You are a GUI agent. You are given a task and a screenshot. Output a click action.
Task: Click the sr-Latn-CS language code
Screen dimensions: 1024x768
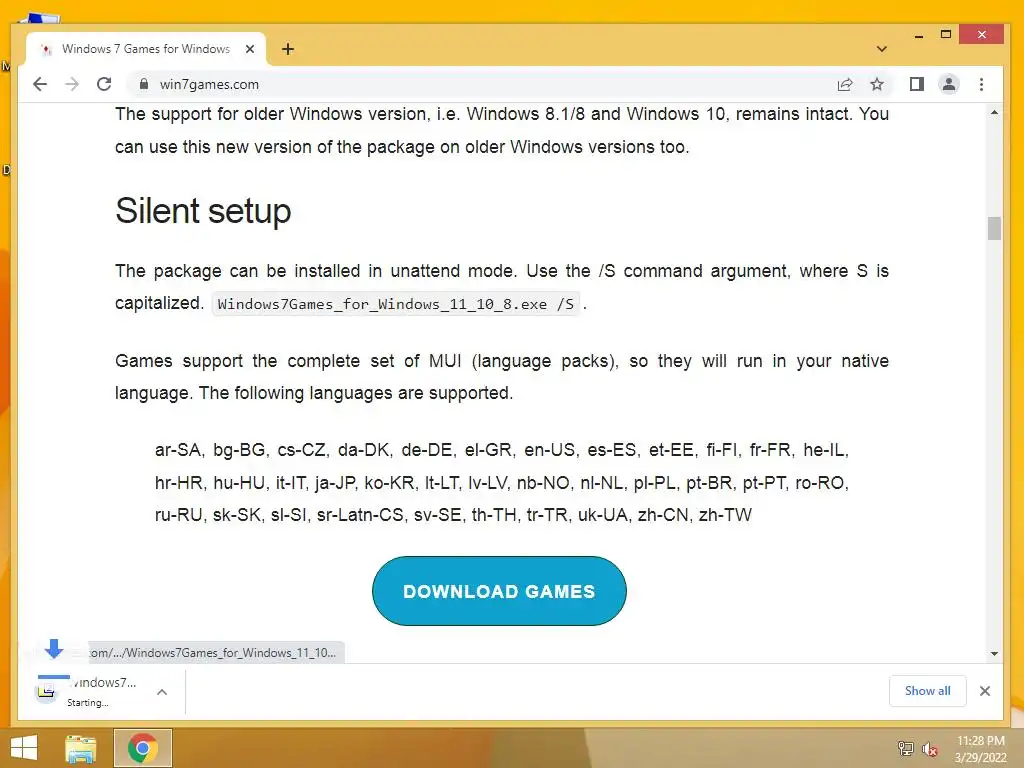360,515
